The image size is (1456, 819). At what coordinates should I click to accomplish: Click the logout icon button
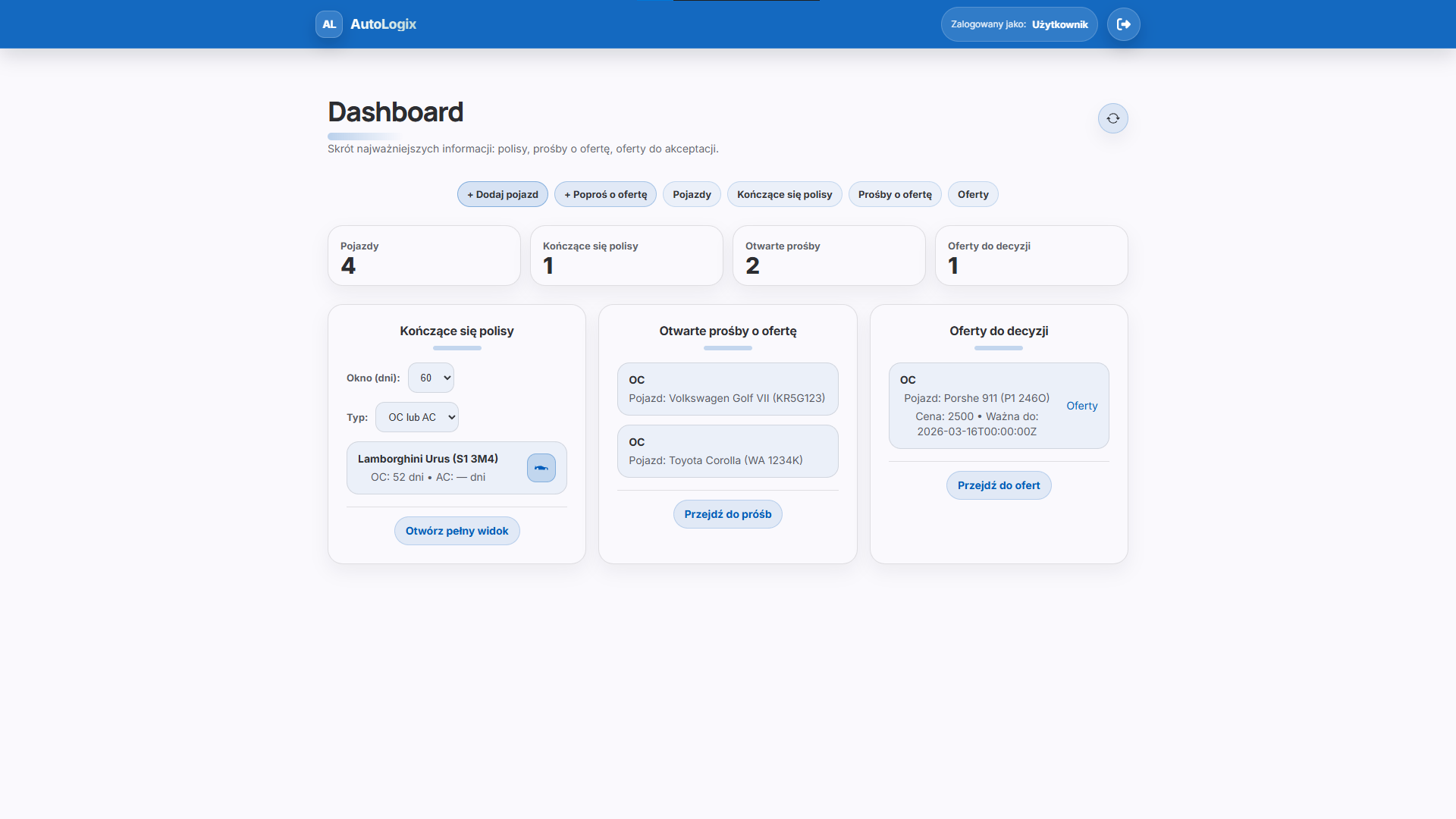tap(1124, 24)
